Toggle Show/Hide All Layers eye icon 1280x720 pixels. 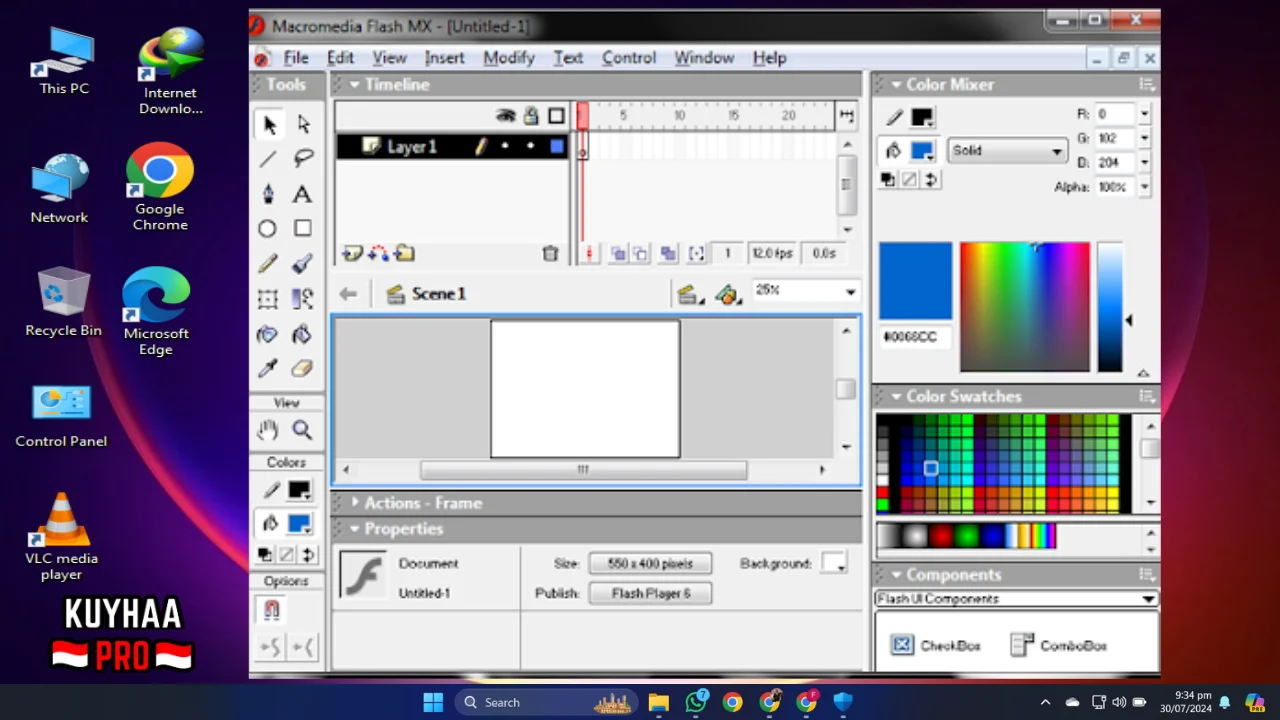coord(506,116)
